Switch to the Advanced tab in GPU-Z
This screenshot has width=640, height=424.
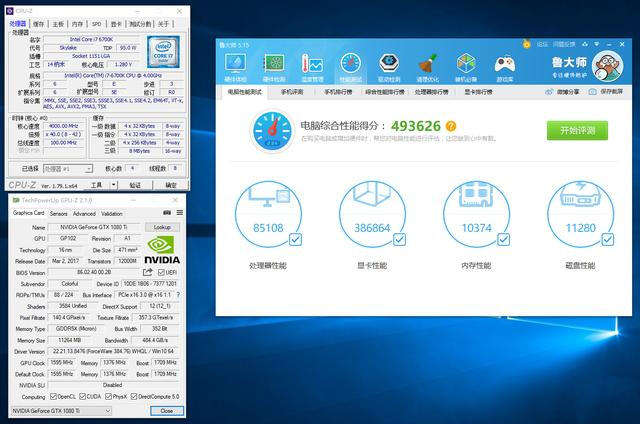pyautogui.click(x=84, y=213)
